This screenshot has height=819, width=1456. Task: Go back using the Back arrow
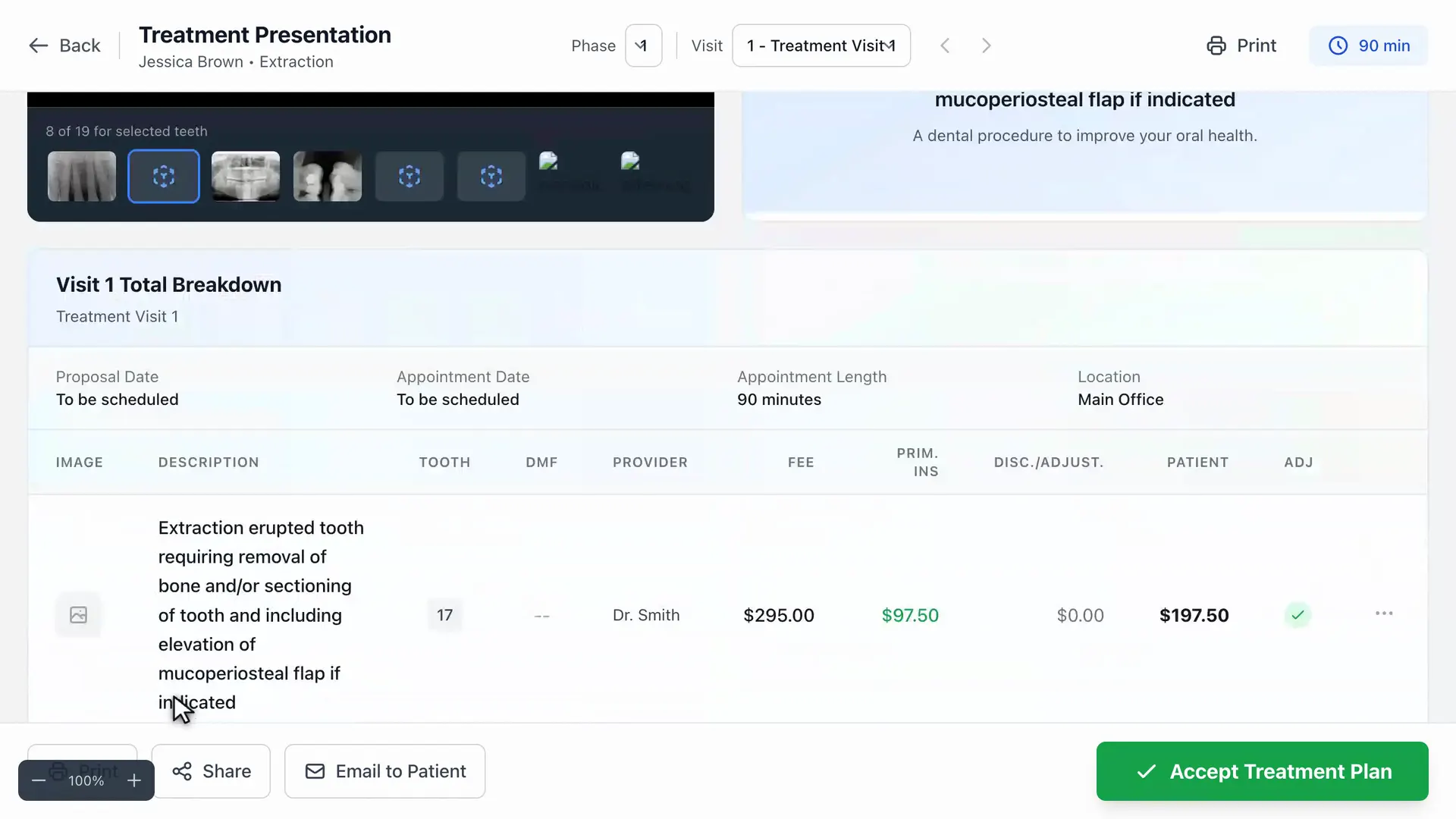[64, 45]
